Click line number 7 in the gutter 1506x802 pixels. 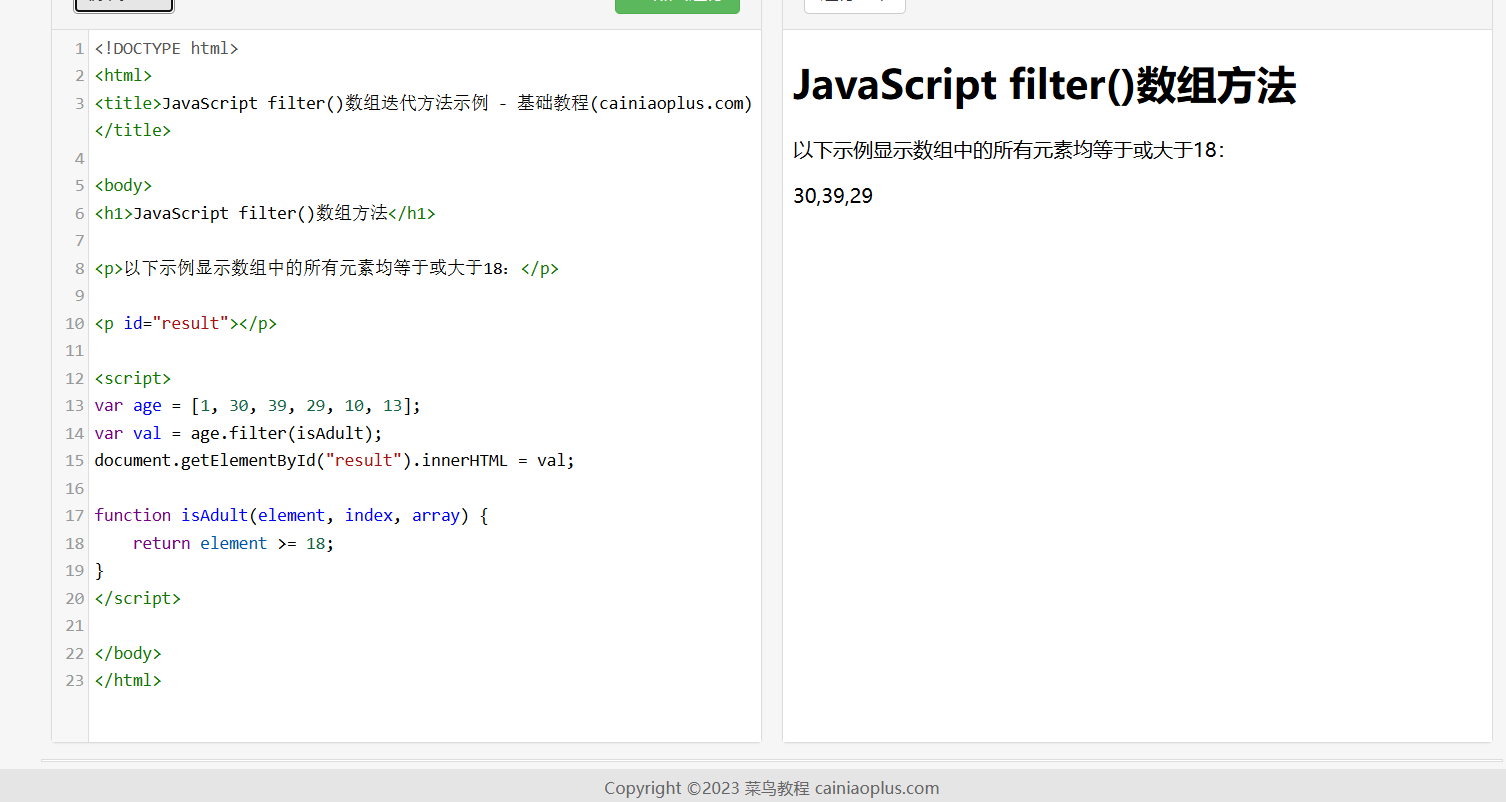pos(79,240)
